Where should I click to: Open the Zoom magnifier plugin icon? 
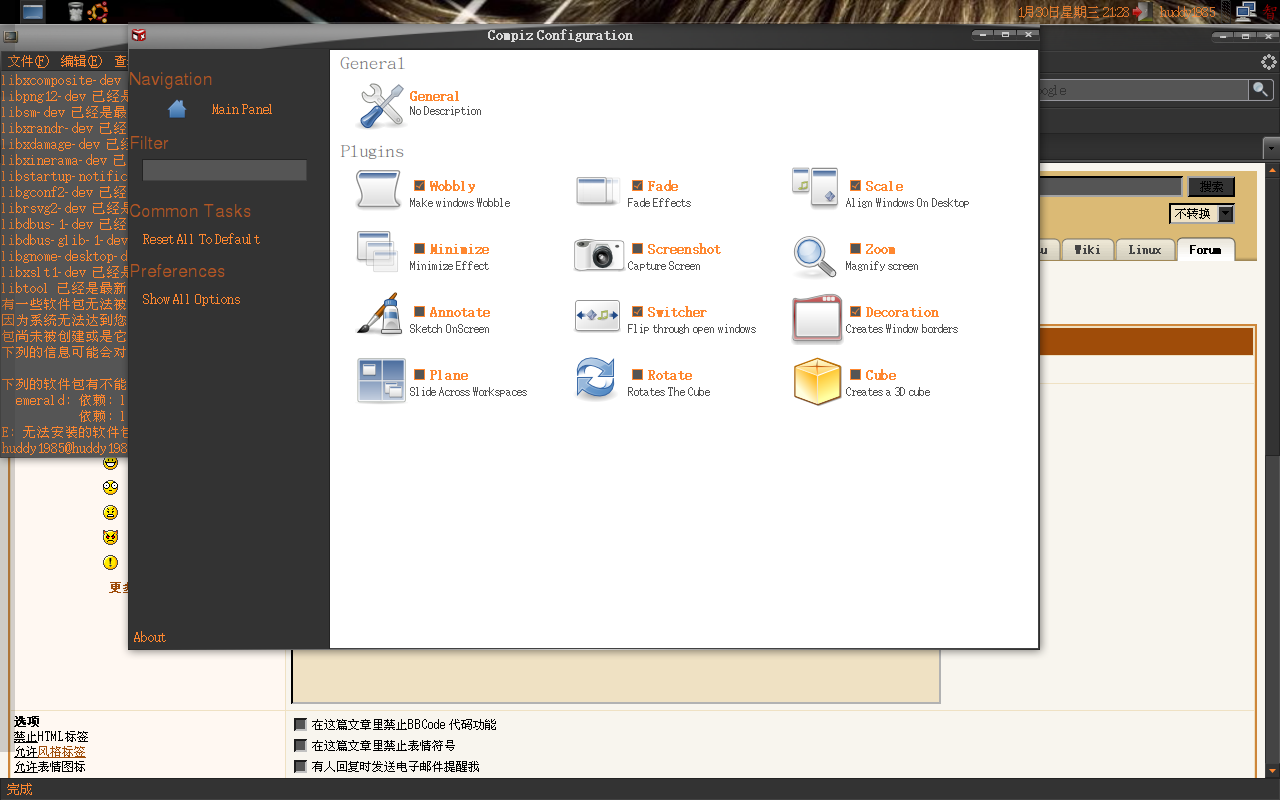tap(815, 257)
